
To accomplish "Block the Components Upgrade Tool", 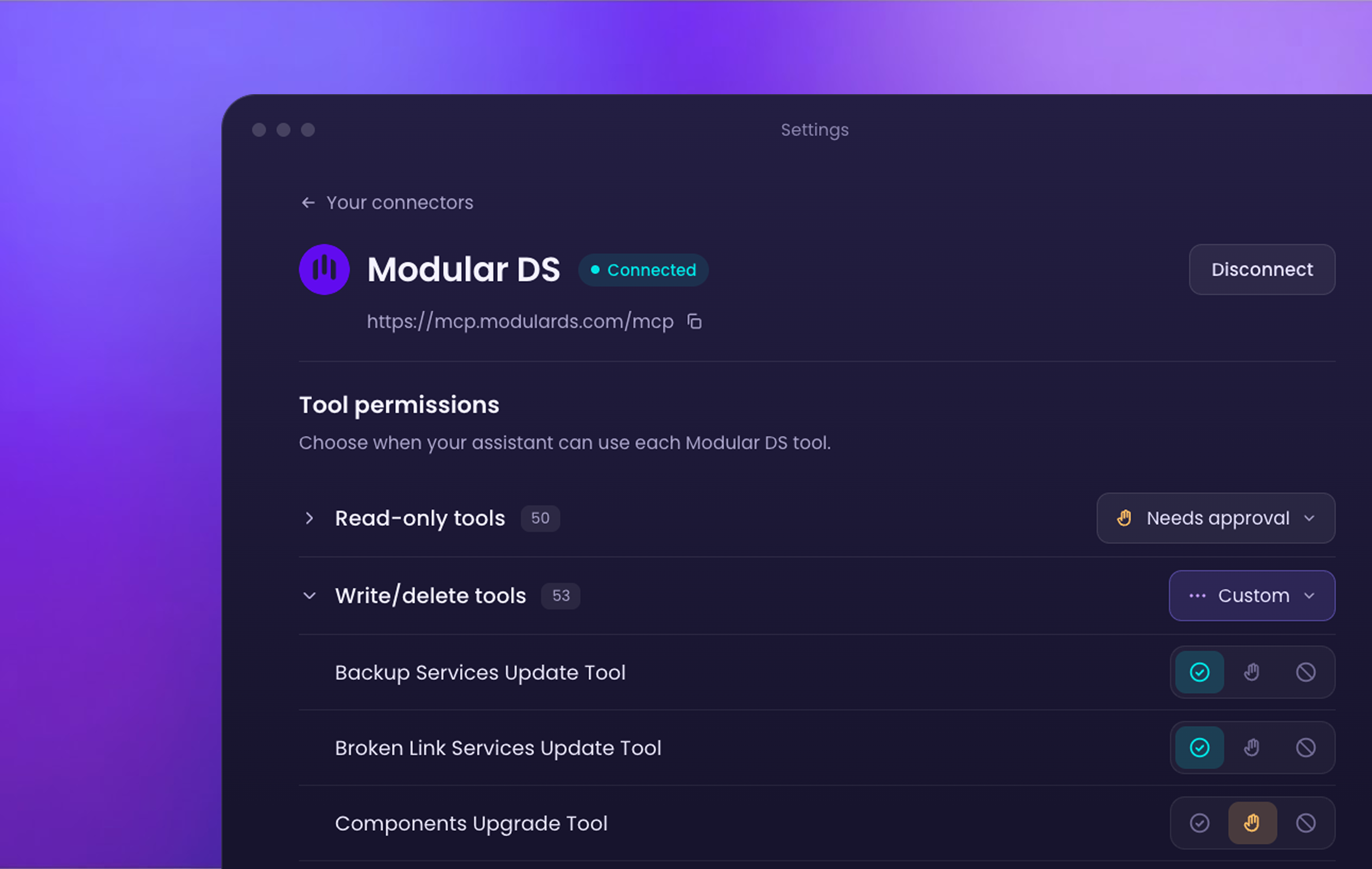I will pyautogui.click(x=1305, y=823).
